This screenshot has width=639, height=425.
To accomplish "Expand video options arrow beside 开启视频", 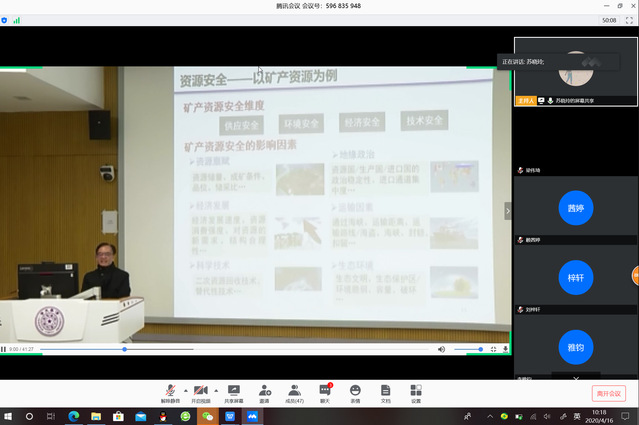I will tap(216, 390).
